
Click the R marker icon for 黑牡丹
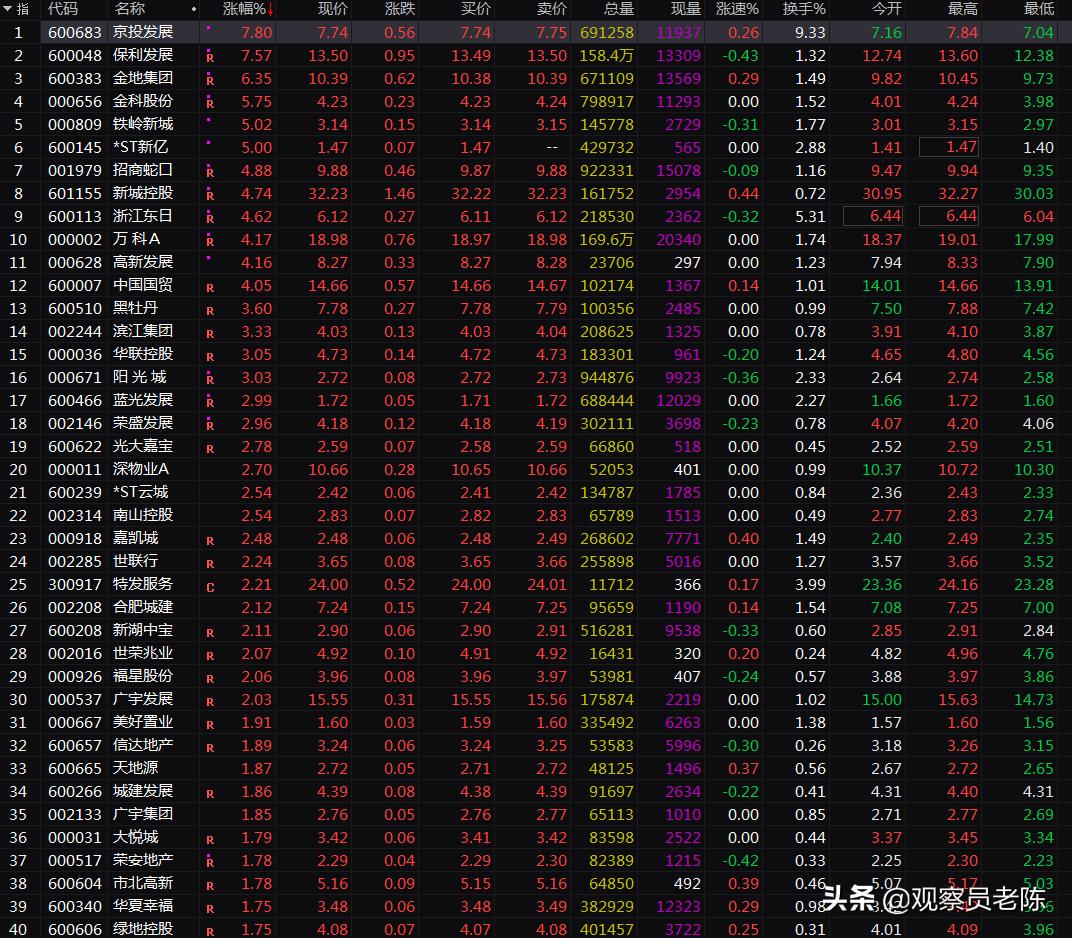coord(210,310)
